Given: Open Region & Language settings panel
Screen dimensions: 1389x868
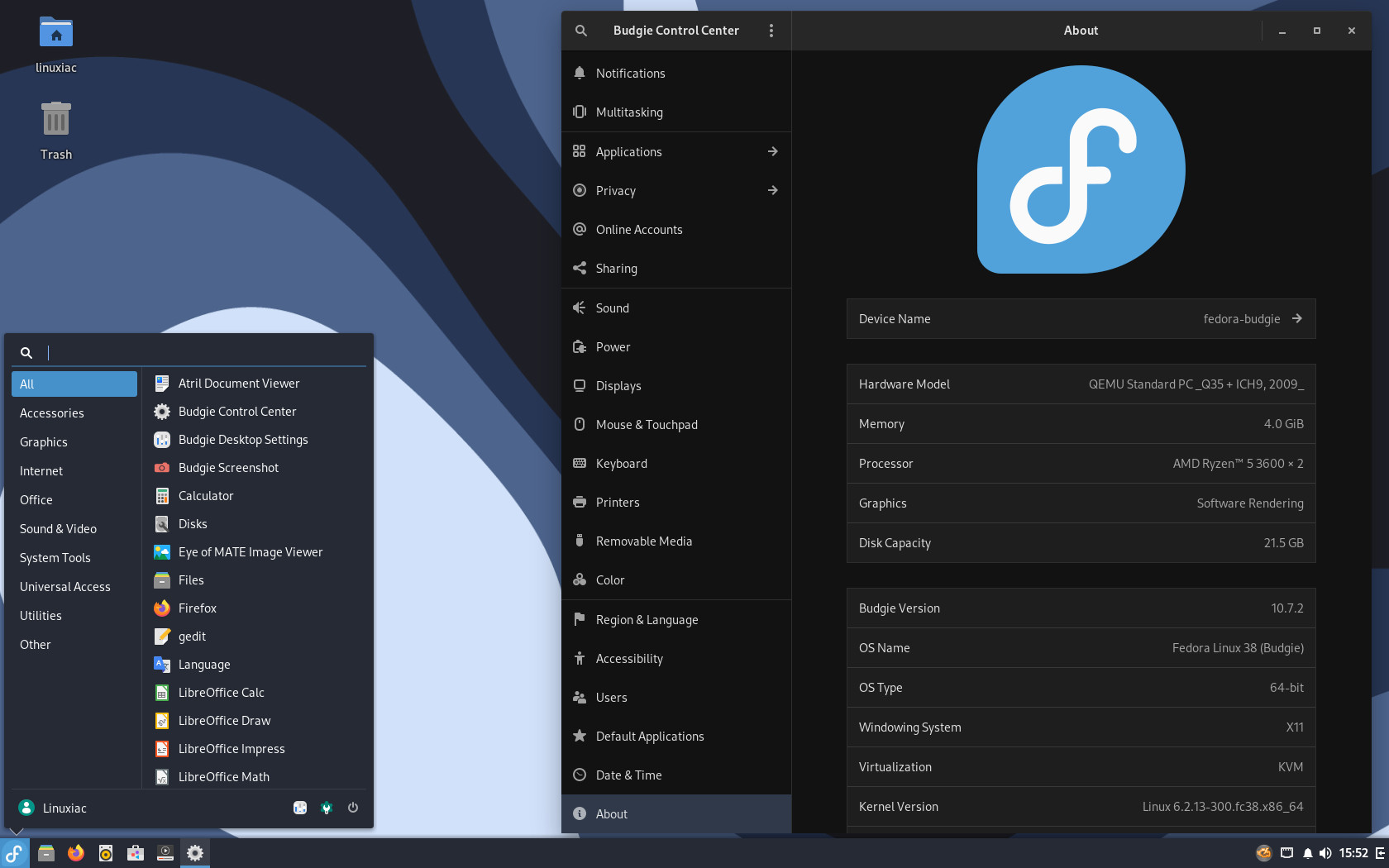Looking at the screenshot, I should click(676, 620).
